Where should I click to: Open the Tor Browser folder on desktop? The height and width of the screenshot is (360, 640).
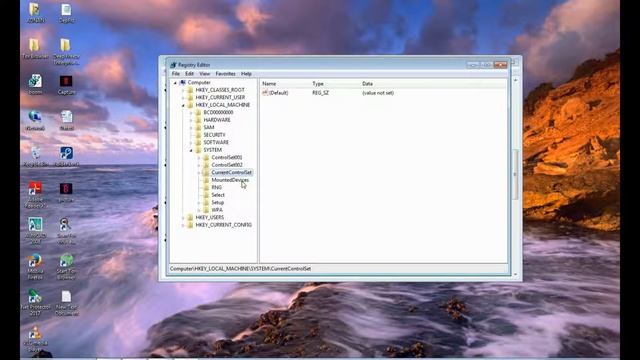coord(35,49)
